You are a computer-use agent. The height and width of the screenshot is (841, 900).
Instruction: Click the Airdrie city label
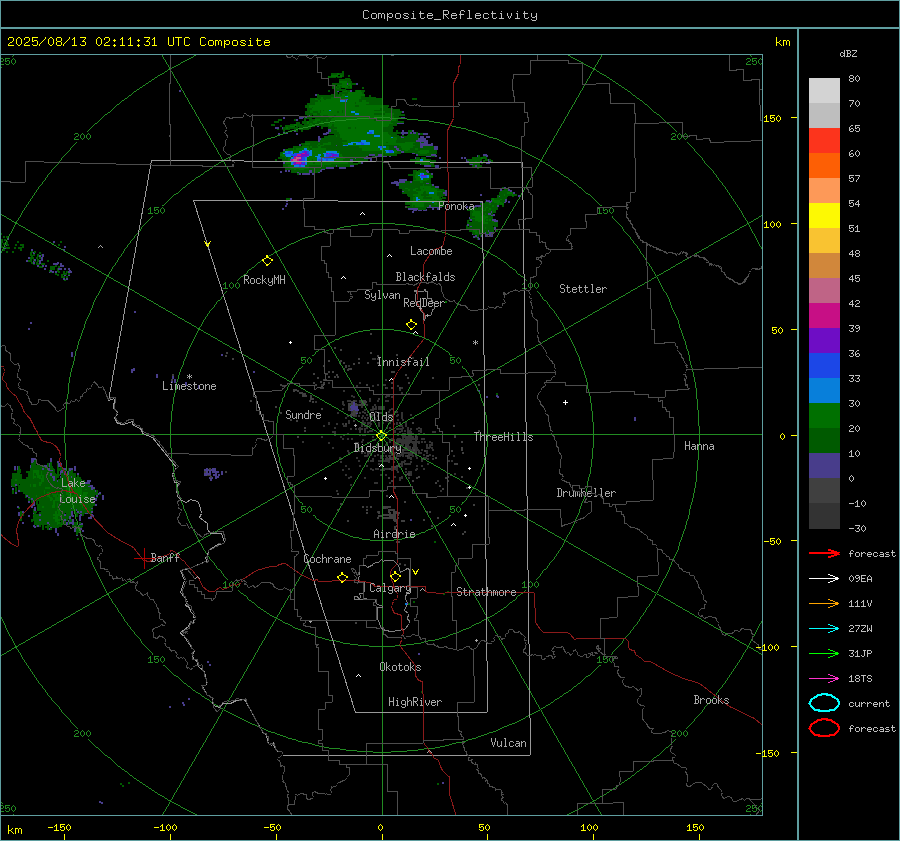click(394, 534)
